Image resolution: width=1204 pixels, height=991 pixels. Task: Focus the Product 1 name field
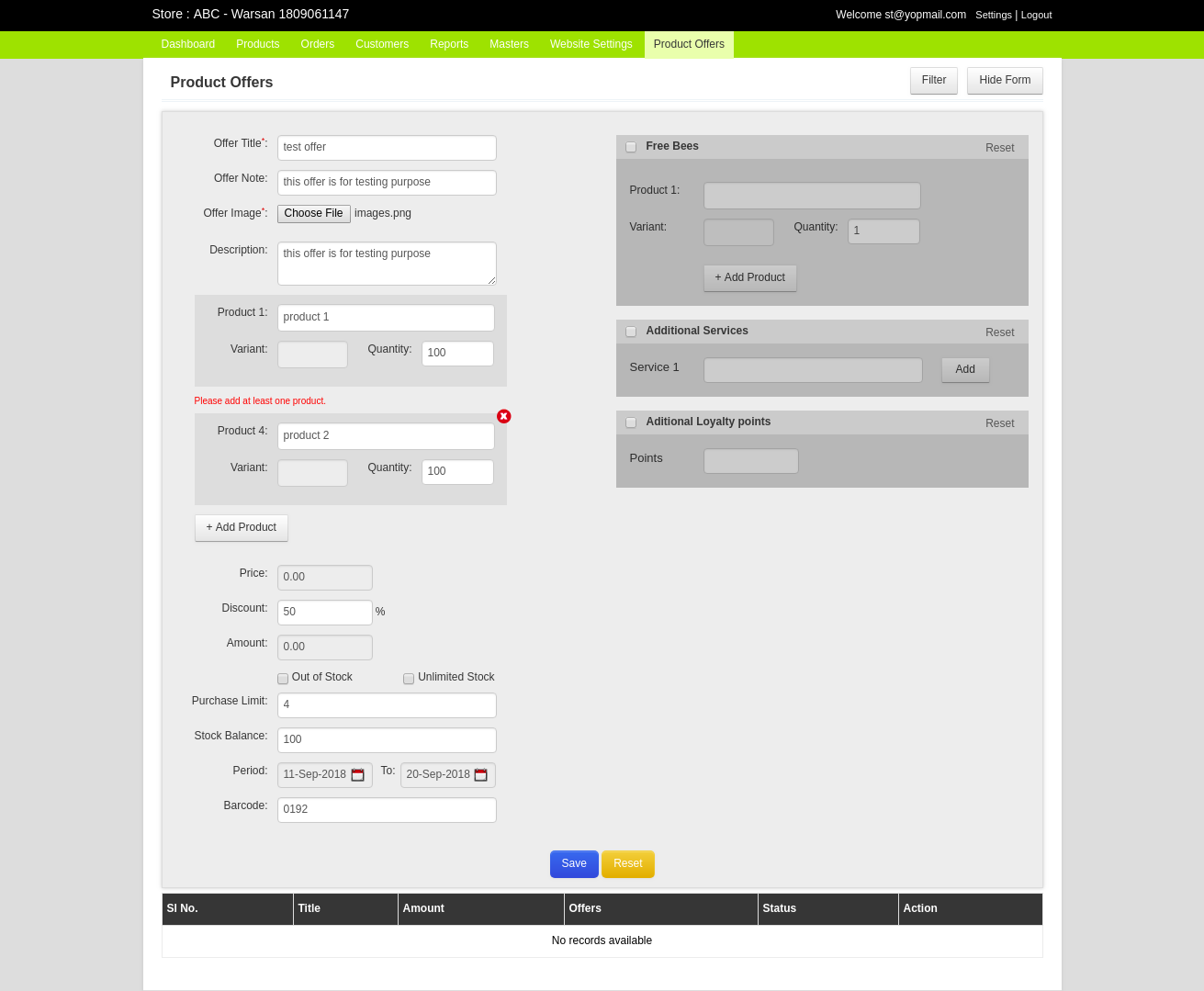(x=386, y=318)
